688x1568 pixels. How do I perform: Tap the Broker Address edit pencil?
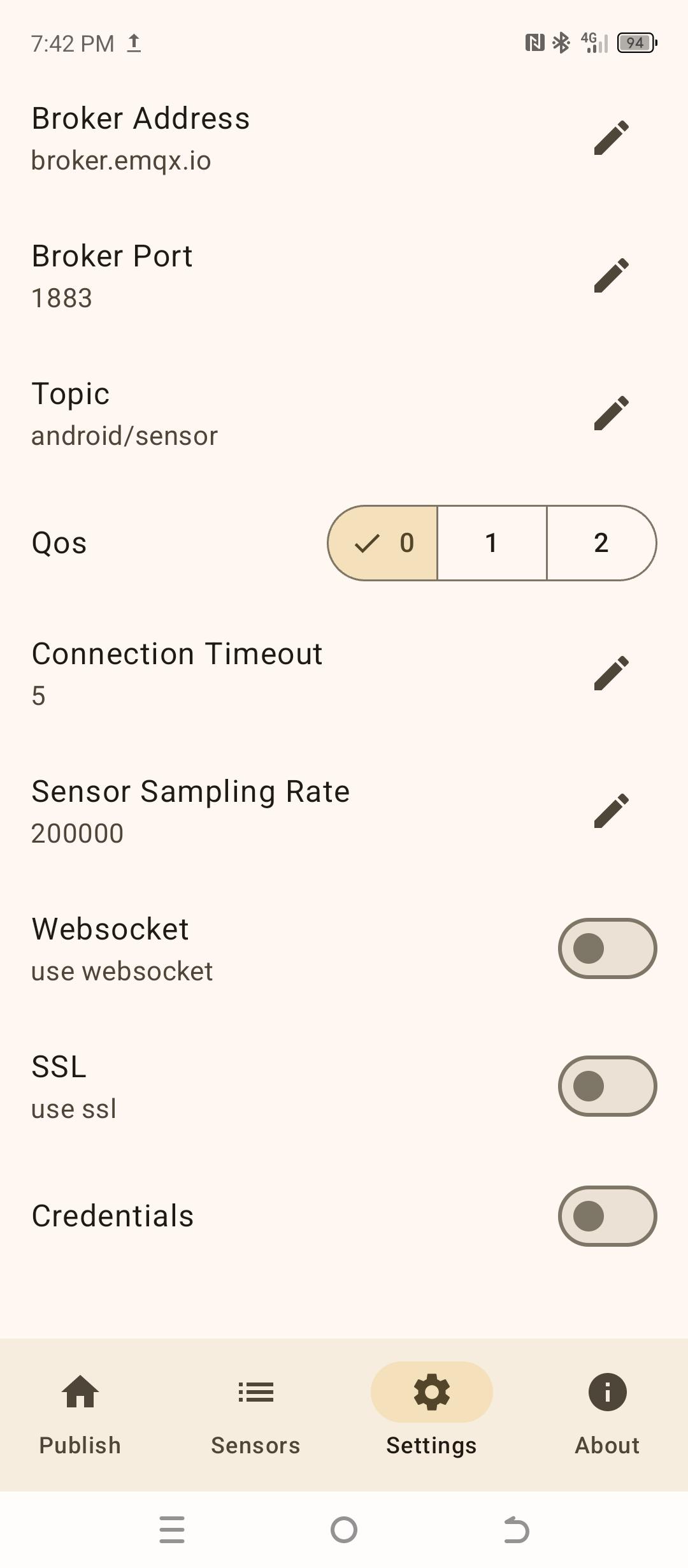click(611, 138)
